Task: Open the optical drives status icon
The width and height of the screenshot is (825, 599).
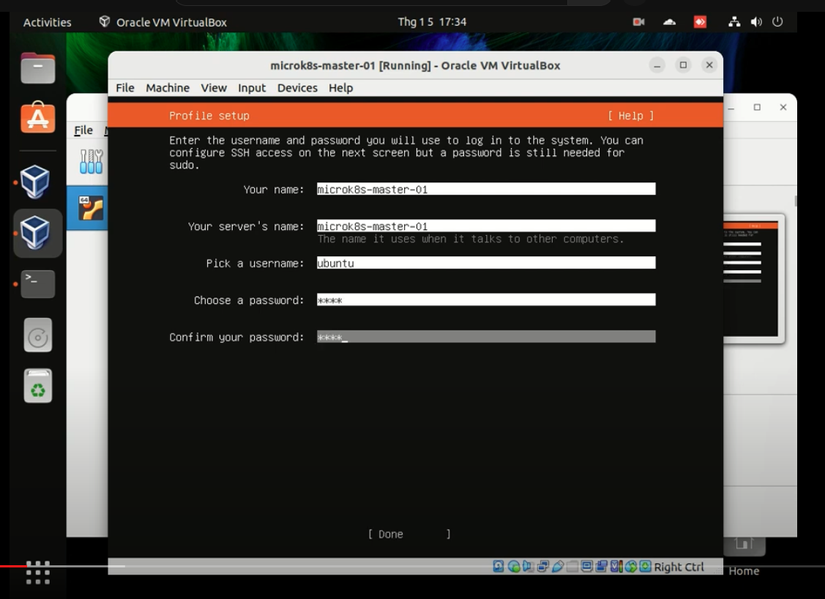Action: pos(514,567)
